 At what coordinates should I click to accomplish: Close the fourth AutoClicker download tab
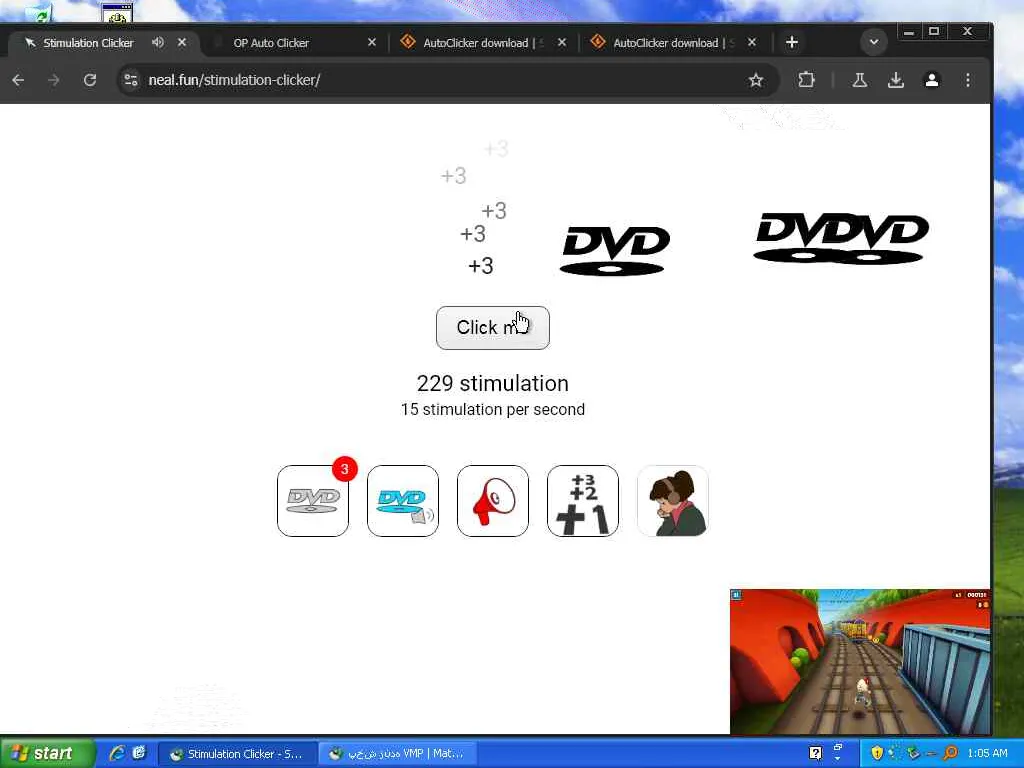[x=752, y=42]
